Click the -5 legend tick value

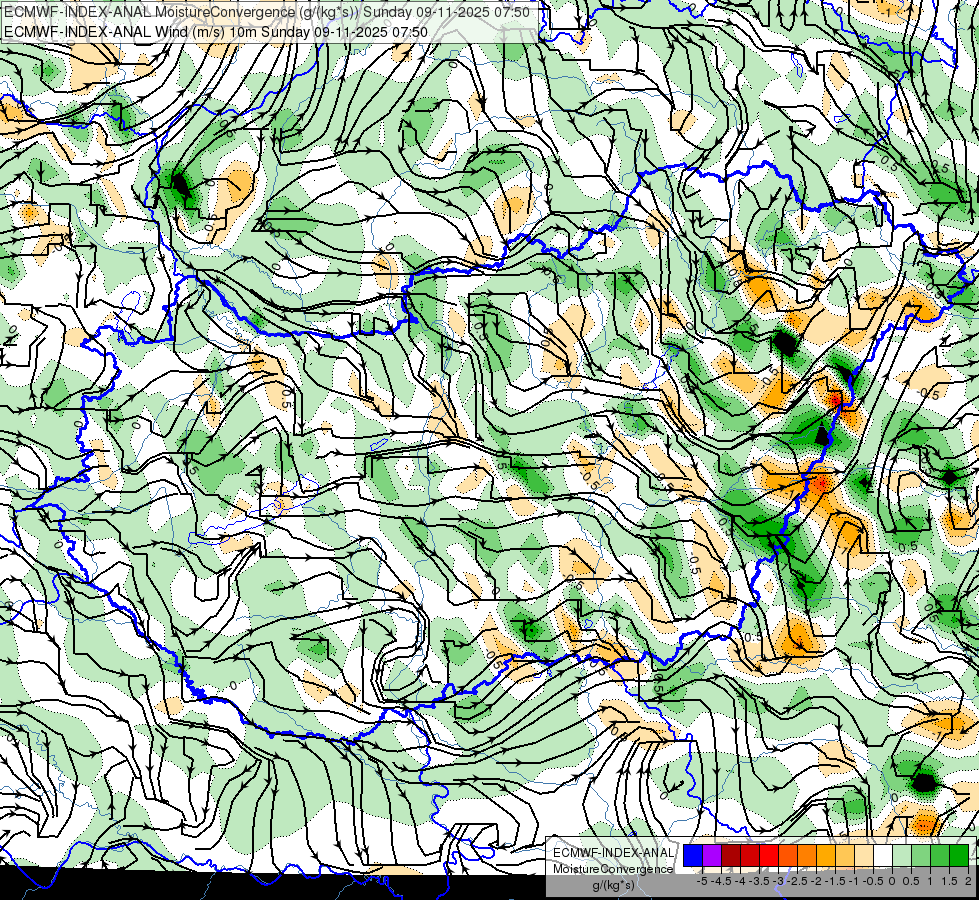tap(702, 881)
